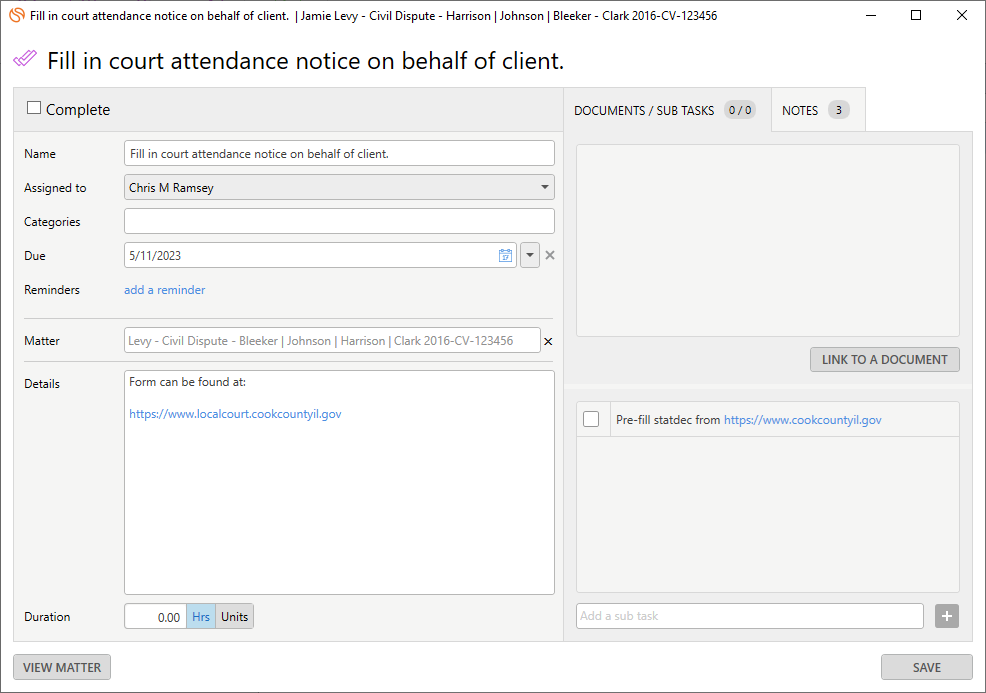The width and height of the screenshot is (986, 693).
Task: Tick the Complete checkbox
Action: click(x=34, y=108)
